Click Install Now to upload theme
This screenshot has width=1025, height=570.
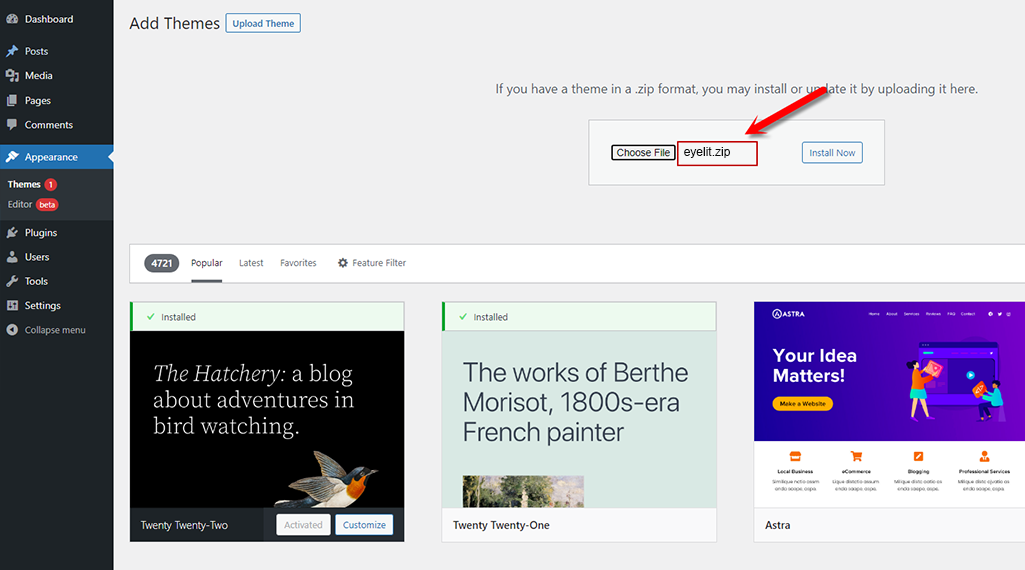pyautogui.click(x=832, y=153)
